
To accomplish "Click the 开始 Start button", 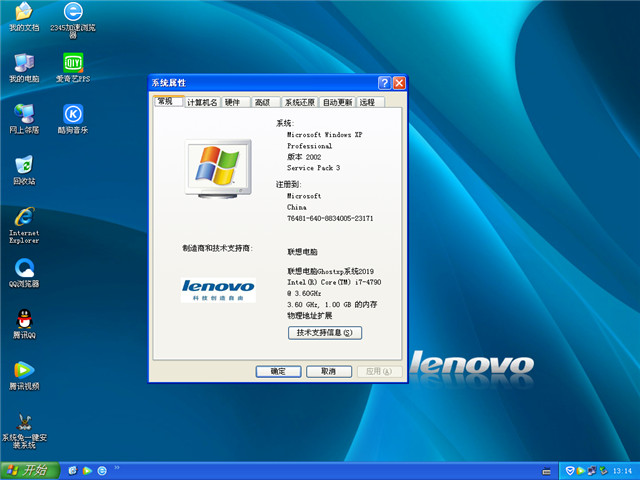I will (30, 471).
